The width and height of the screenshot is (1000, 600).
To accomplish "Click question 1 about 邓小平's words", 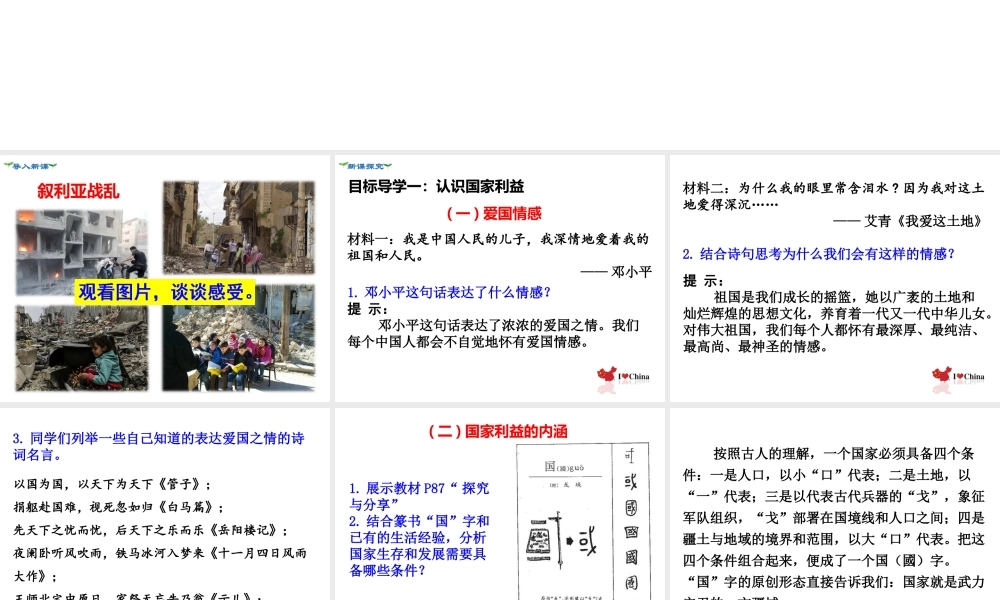I will [449, 292].
